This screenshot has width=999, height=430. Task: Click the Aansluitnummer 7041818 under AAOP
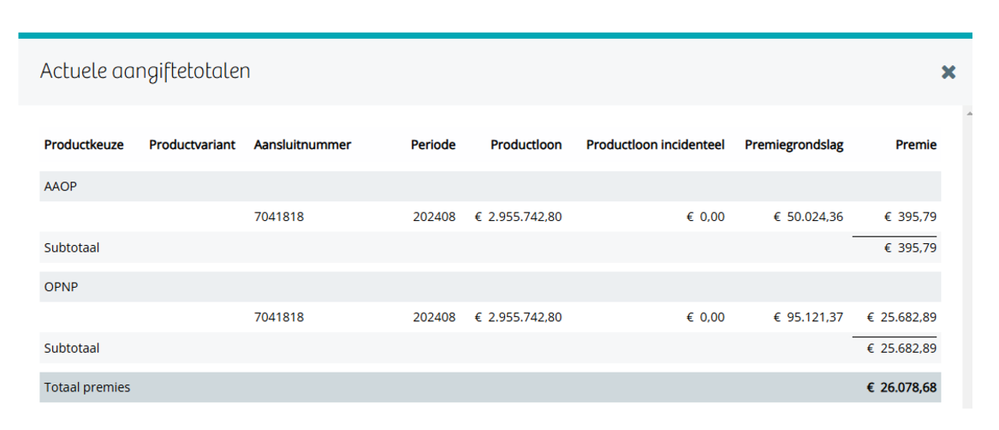[279, 217]
